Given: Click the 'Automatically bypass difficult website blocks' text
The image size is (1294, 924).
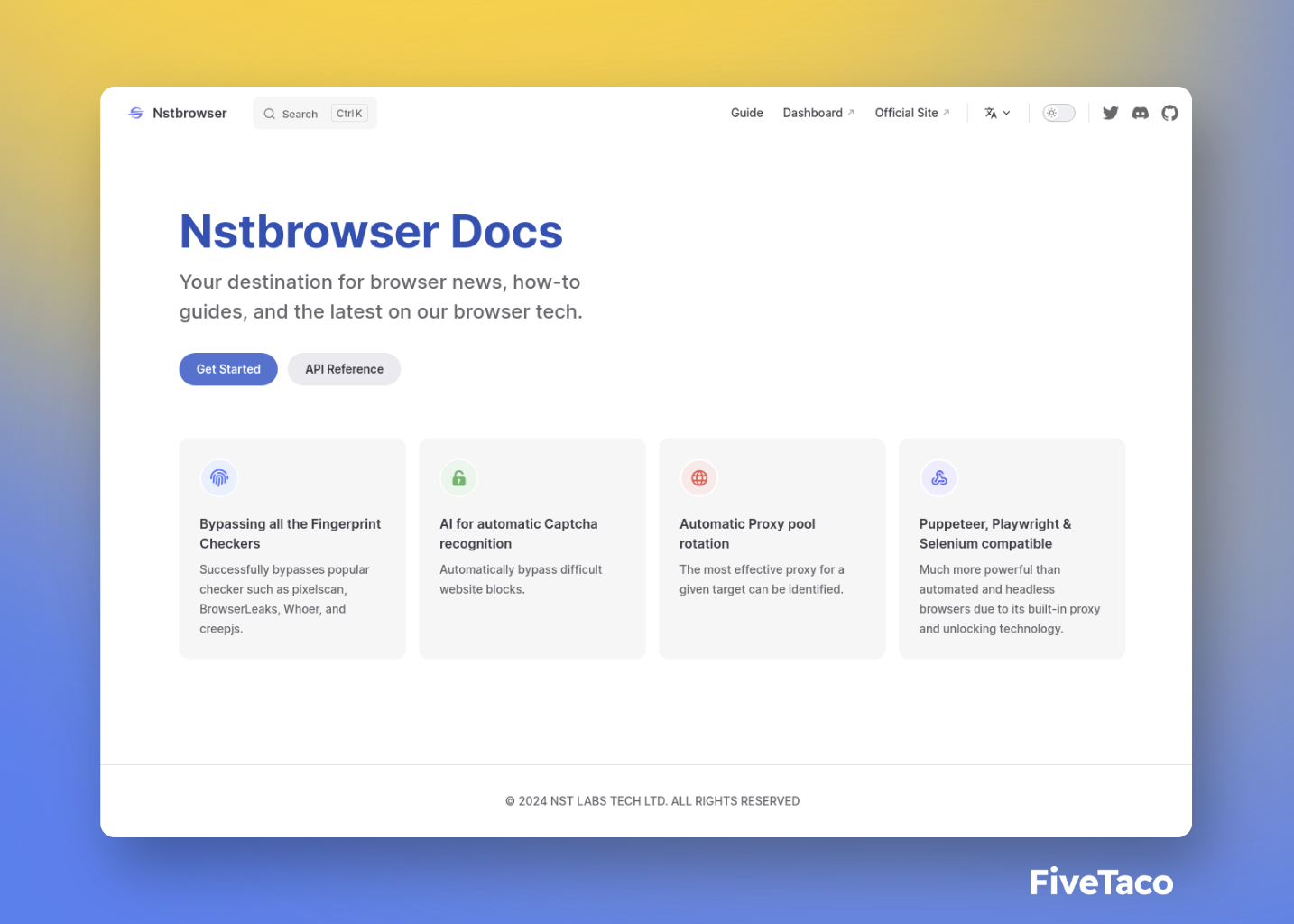Looking at the screenshot, I should [x=521, y=579].
